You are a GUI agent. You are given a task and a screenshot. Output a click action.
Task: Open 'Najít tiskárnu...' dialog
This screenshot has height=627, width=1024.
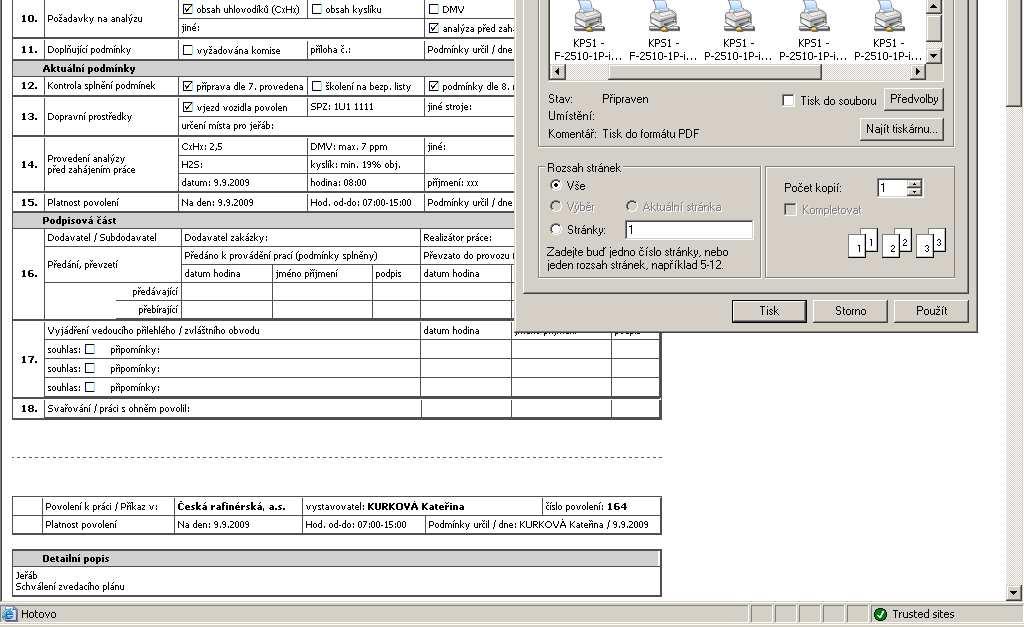901,129
